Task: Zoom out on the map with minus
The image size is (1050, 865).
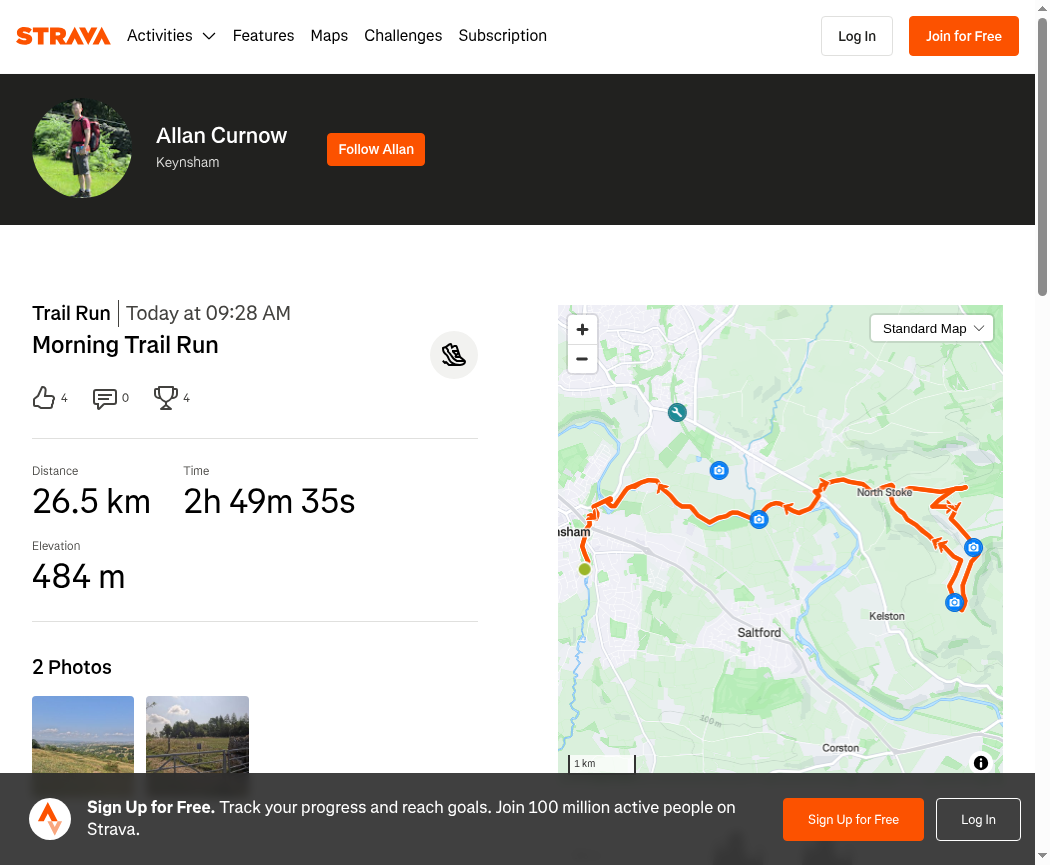Action: (582, 359)
